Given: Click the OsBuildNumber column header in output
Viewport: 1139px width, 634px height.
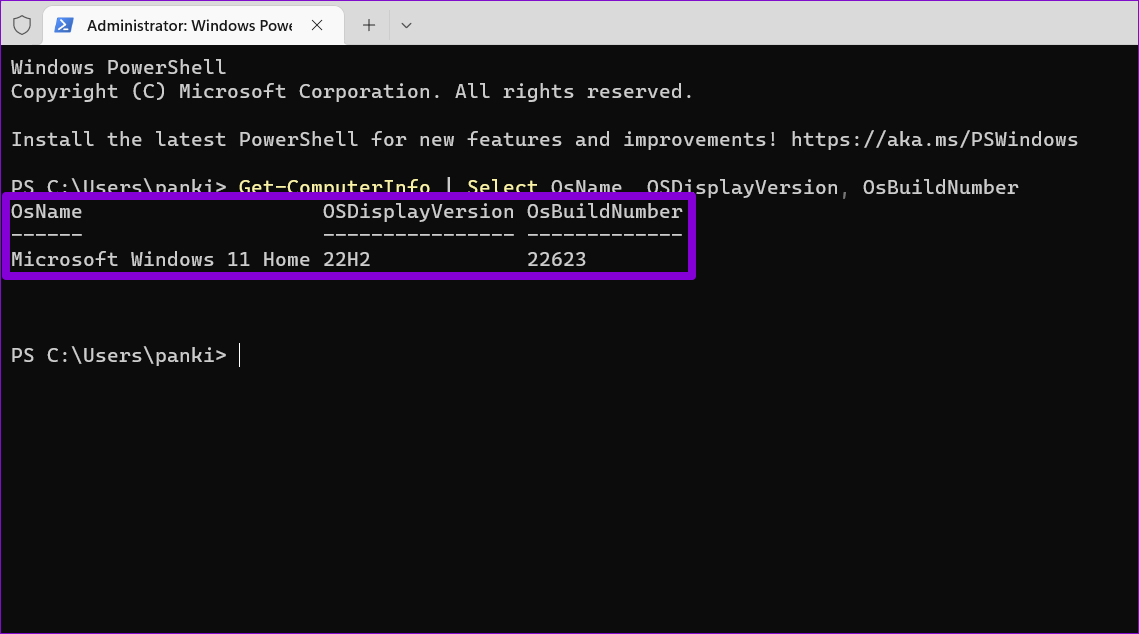Looking at the screenshot, I should point(604,212).
